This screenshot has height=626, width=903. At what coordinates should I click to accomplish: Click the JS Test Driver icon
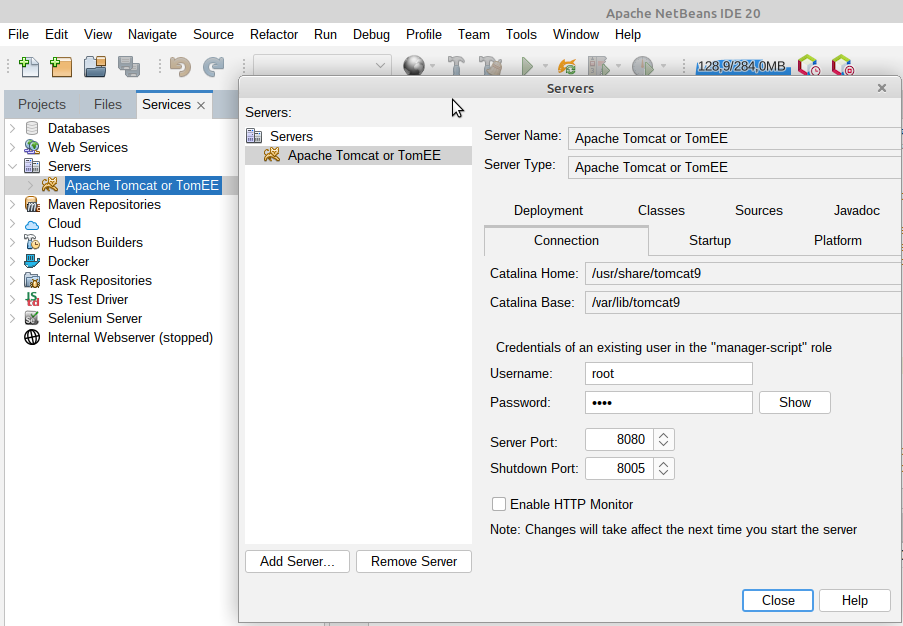(x=32, y=299)
